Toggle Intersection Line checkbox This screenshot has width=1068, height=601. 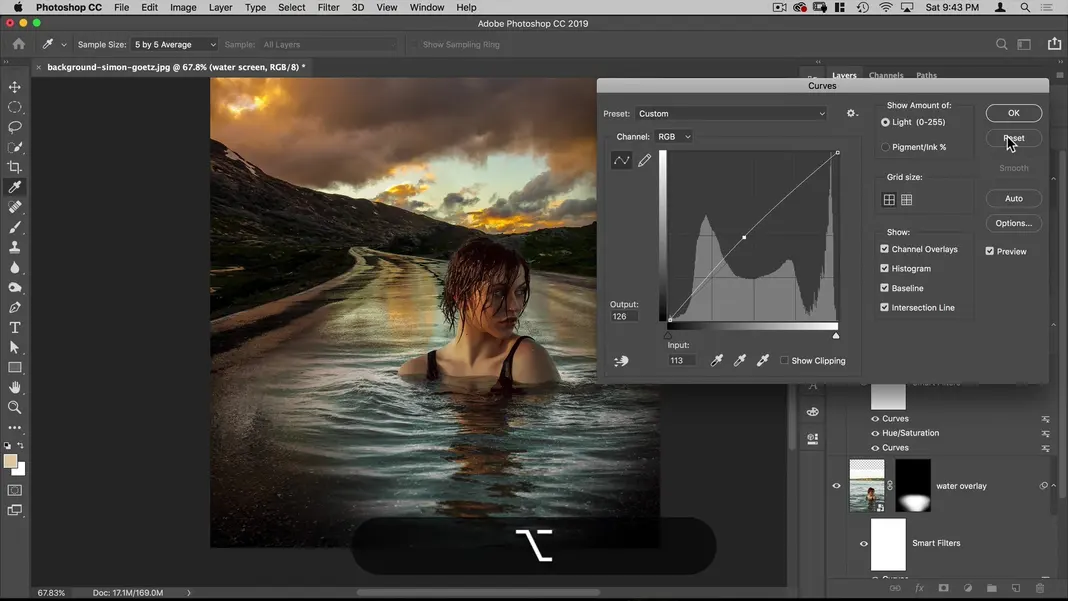pyautogui.click(x=884, y=307)
